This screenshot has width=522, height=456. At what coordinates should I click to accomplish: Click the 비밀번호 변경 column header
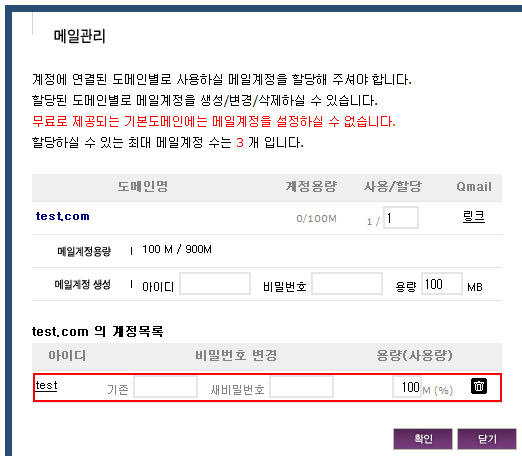pos(236,355)
